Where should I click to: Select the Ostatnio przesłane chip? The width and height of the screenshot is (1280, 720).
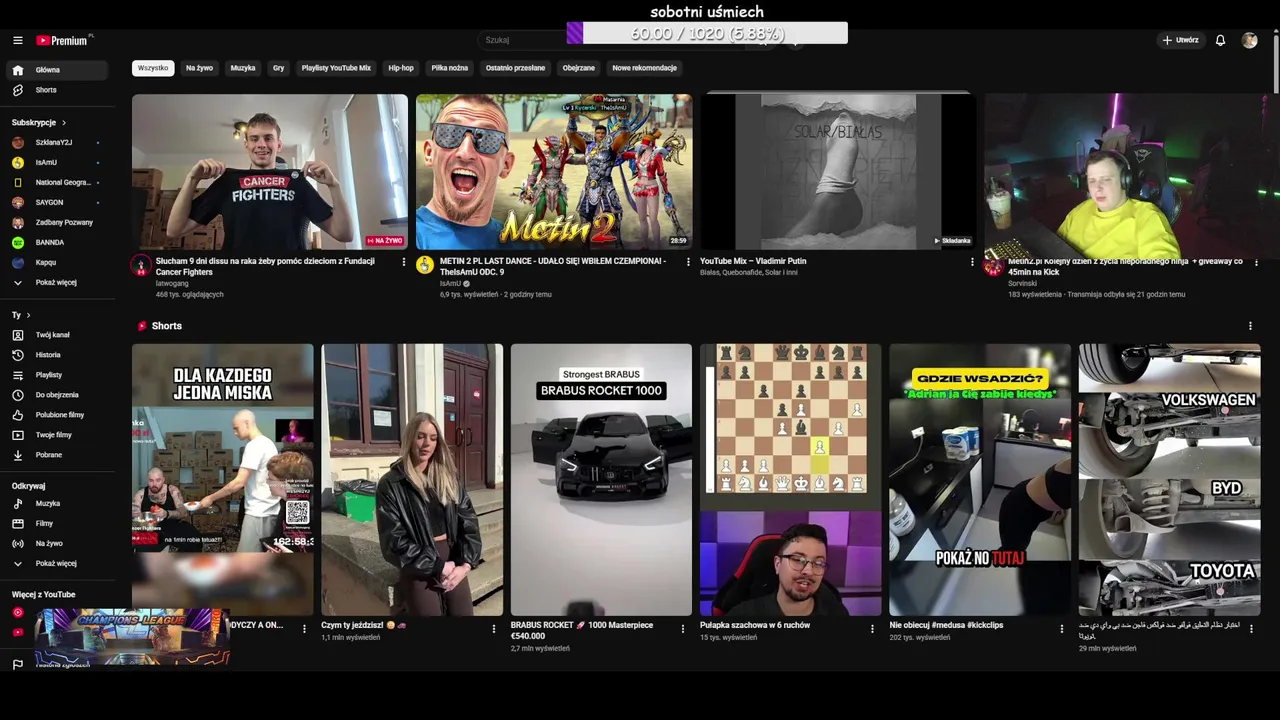pos(515,68)
